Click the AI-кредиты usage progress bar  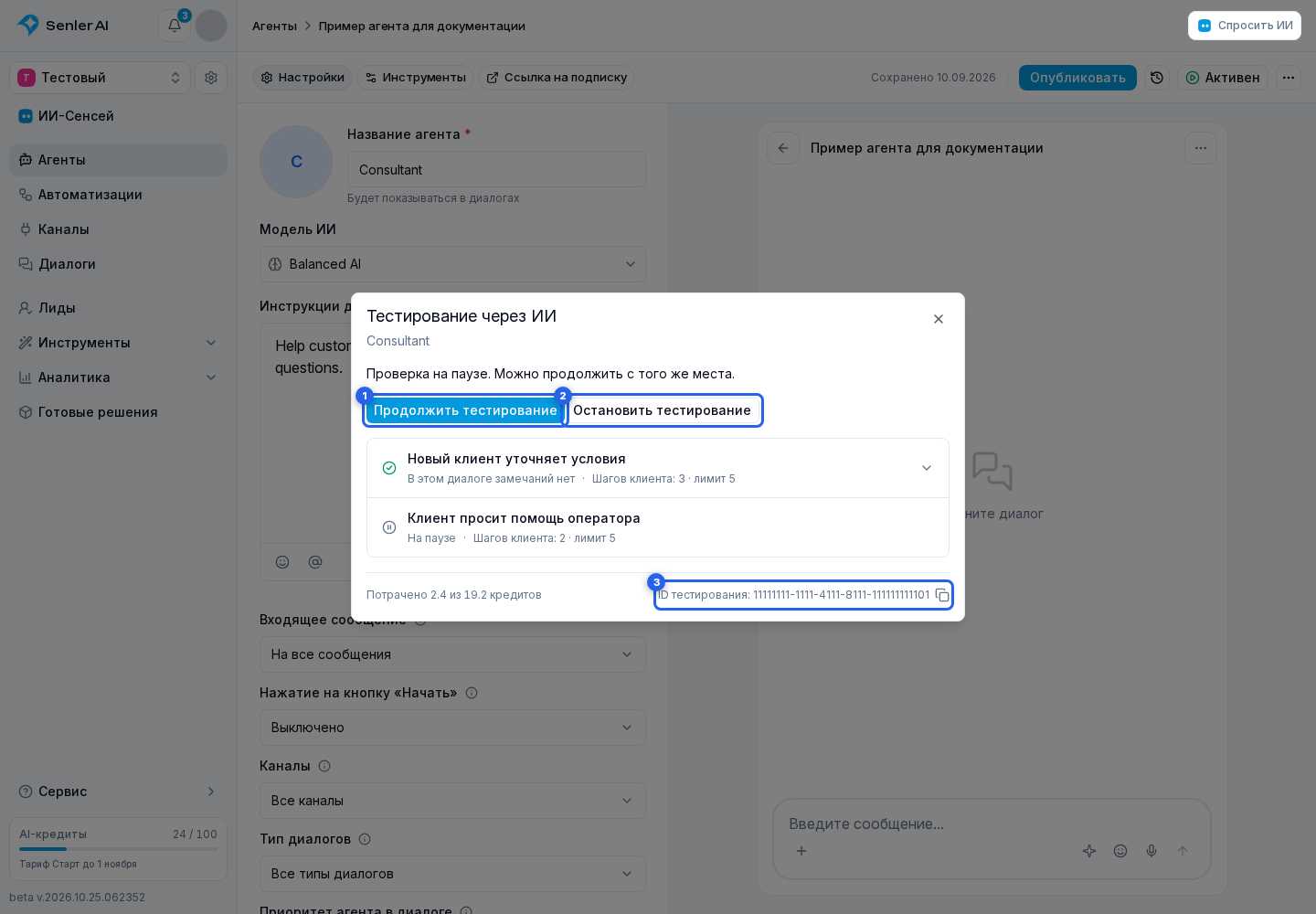coord(119,849)
